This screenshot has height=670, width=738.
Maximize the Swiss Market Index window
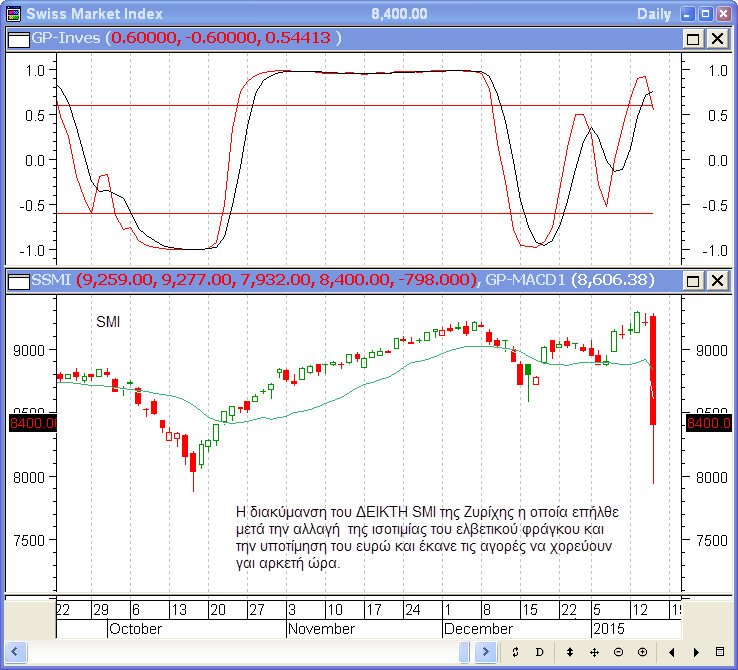(705, 14)
